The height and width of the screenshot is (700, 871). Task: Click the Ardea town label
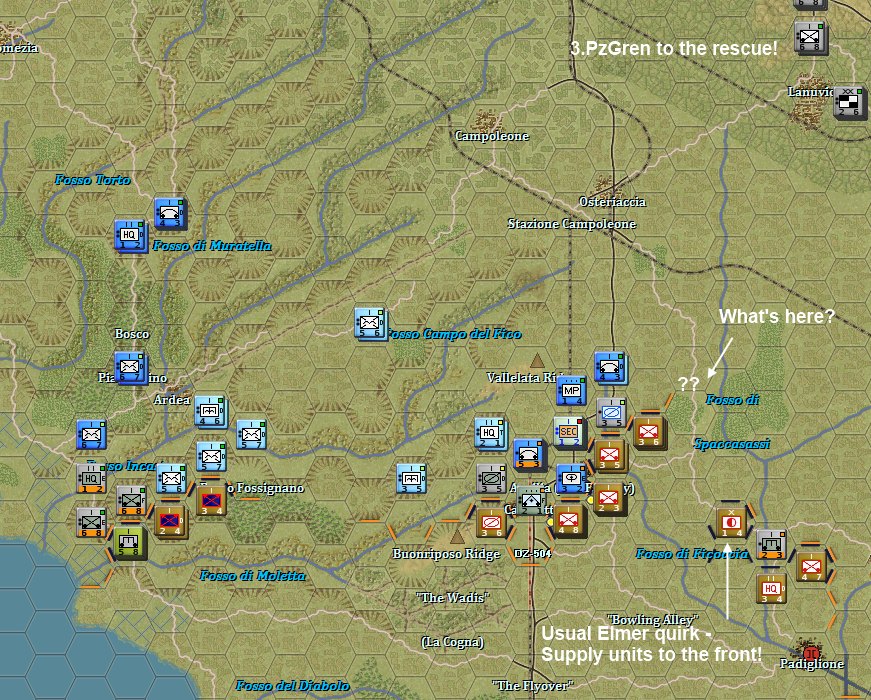[x=172, y=400]
